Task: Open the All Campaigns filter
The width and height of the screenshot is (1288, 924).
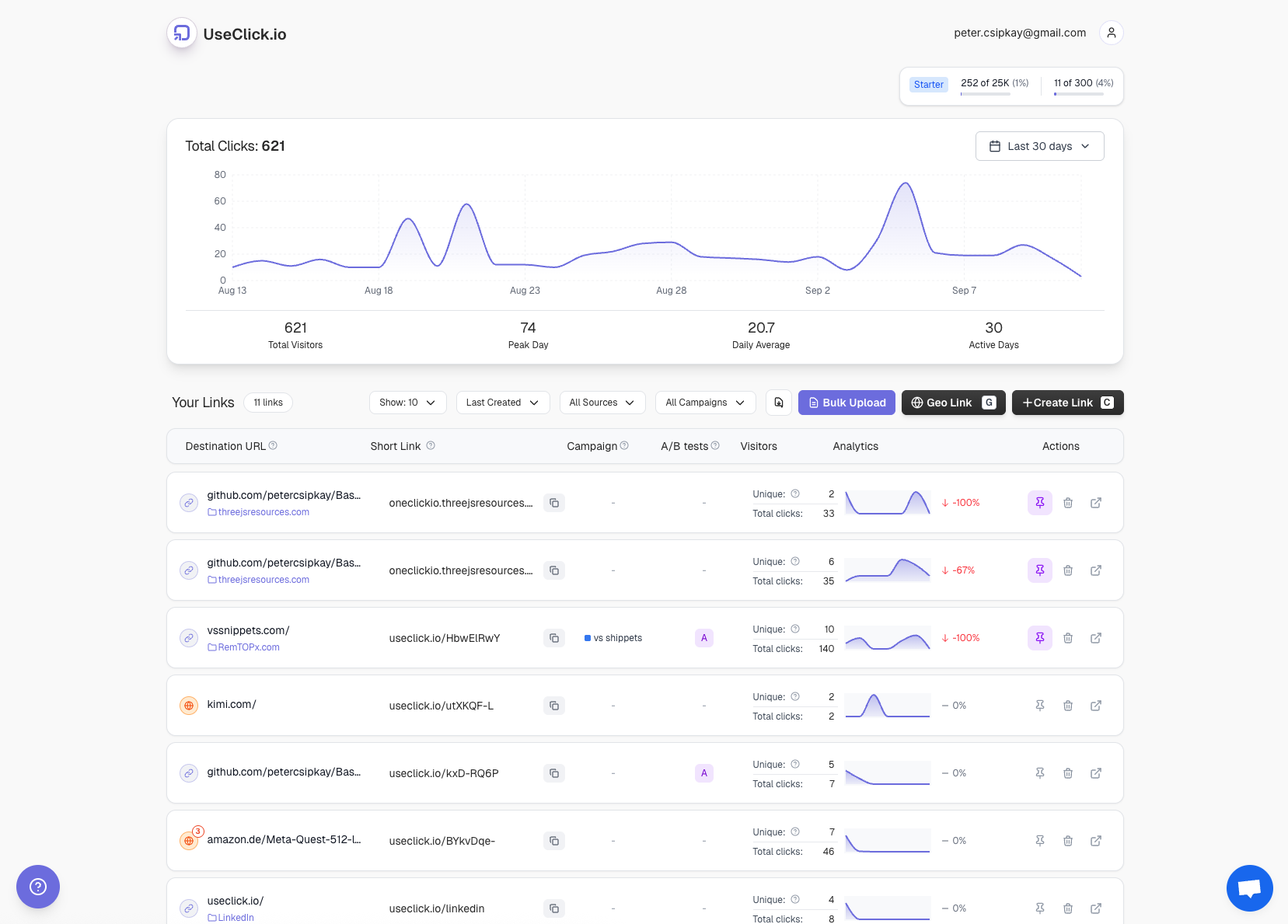Action: (x=705, y=403)
